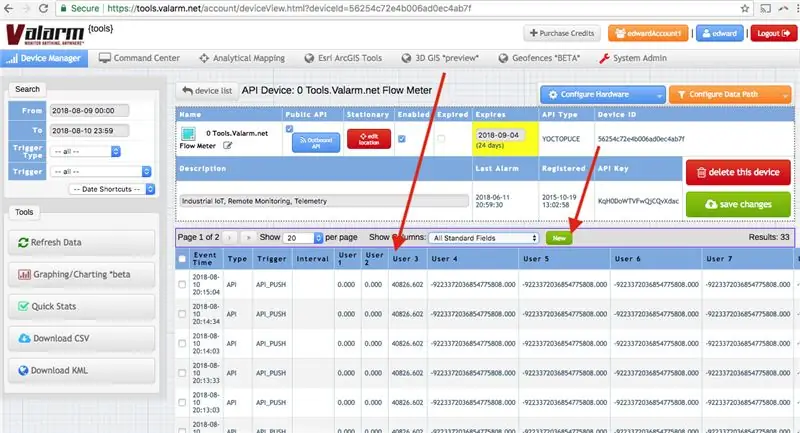Click the Device ID value 56254c72e4b006ad0ec4ab7f
The width and height of the screenshot is (800, 433).
(x=641, y=139)
